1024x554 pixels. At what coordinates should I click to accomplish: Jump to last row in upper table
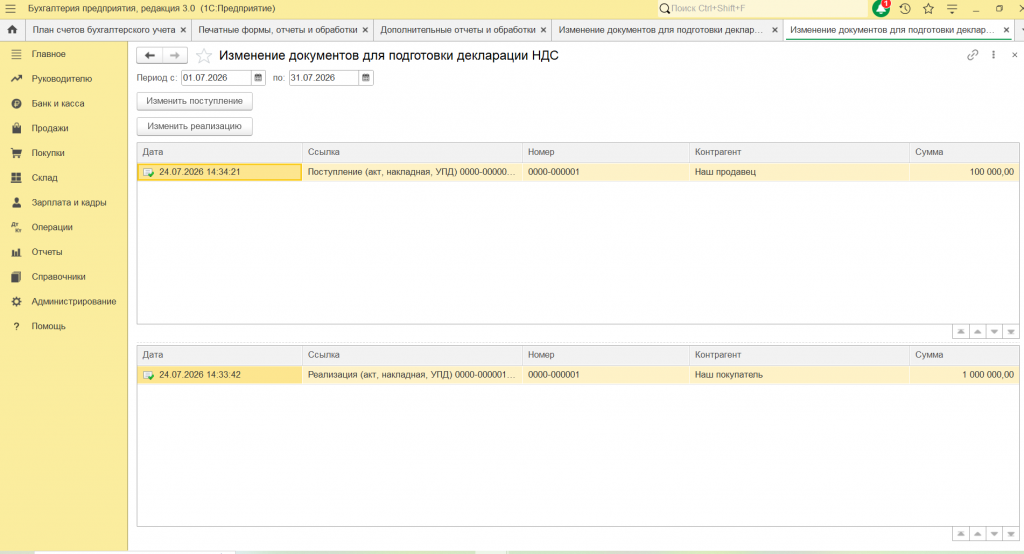pos(1011,332)
